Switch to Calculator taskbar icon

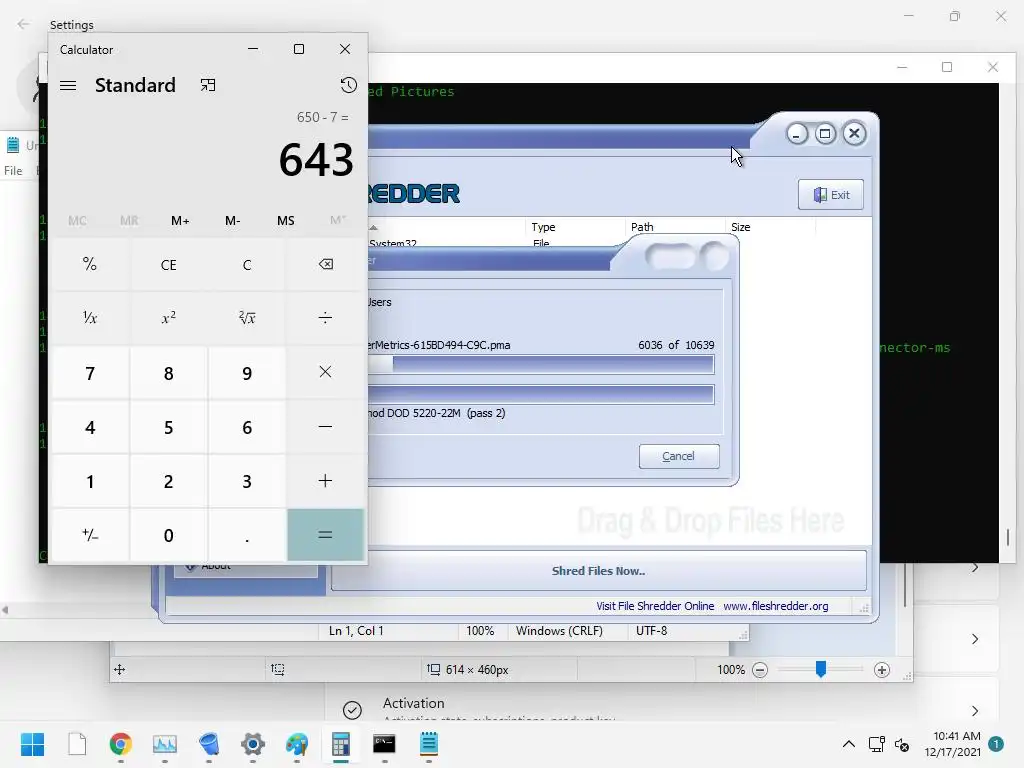pyautogui.click(x=340, y=744)
